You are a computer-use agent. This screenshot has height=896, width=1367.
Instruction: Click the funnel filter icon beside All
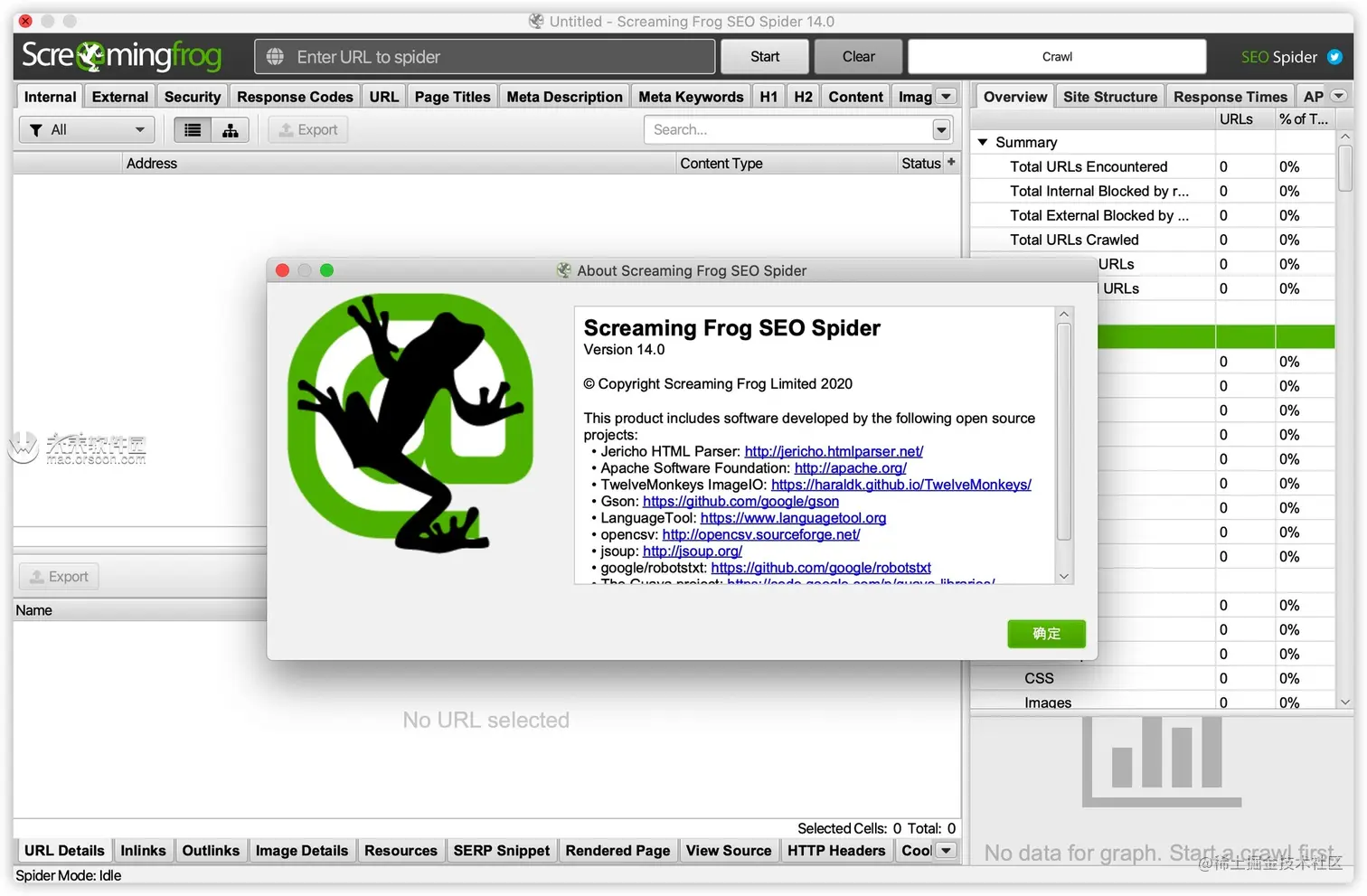(36, 130)
